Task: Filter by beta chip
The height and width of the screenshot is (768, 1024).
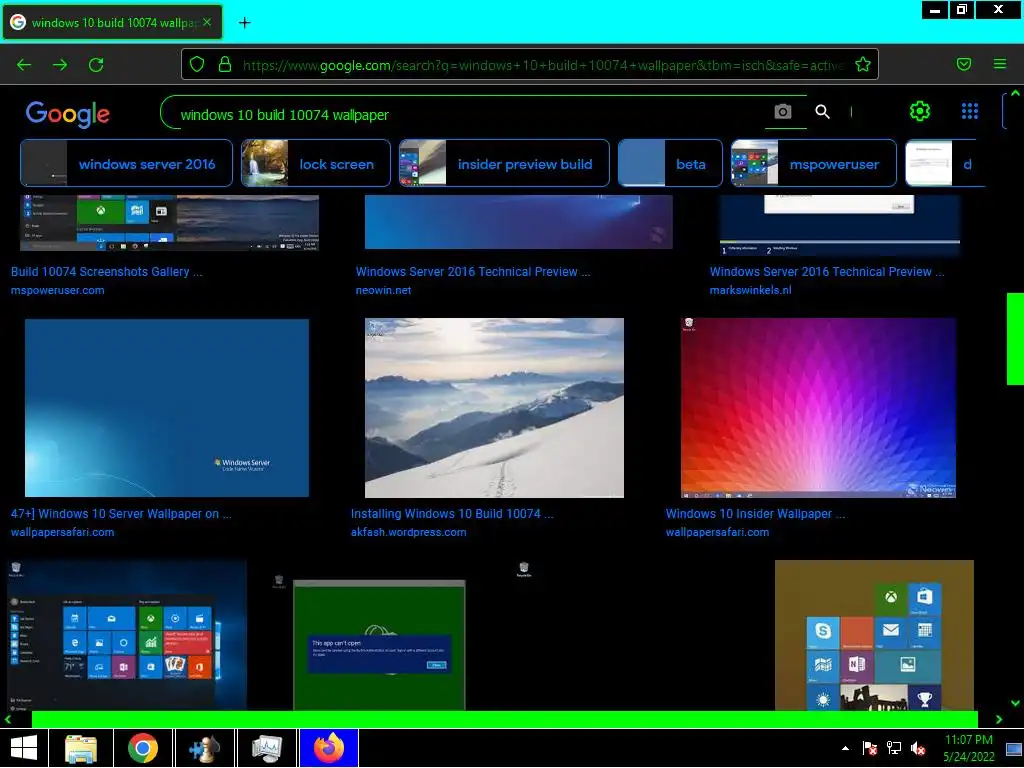Action: point(670,163)
